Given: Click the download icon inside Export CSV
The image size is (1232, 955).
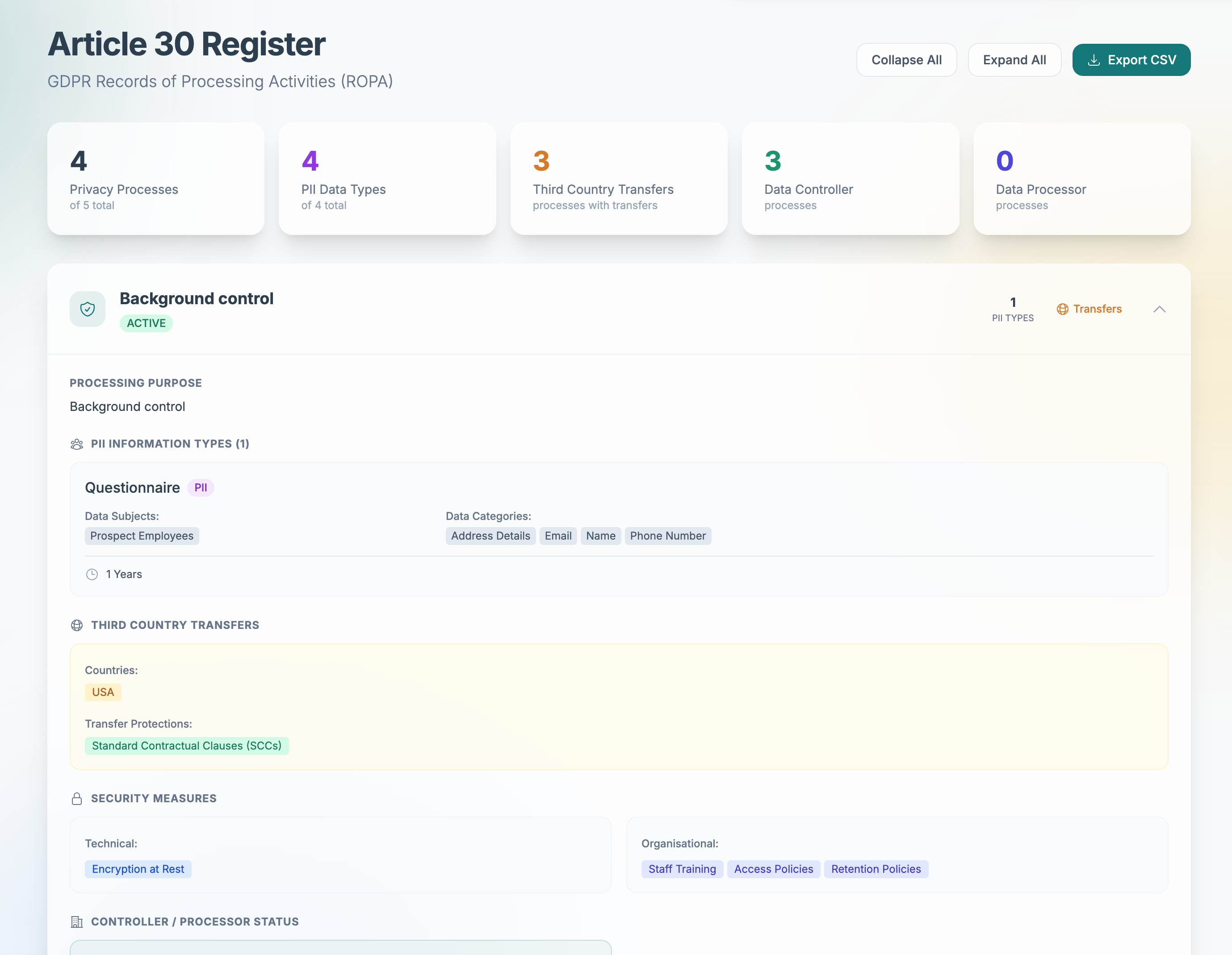Looking at the screenshot, I should 1094,59.
